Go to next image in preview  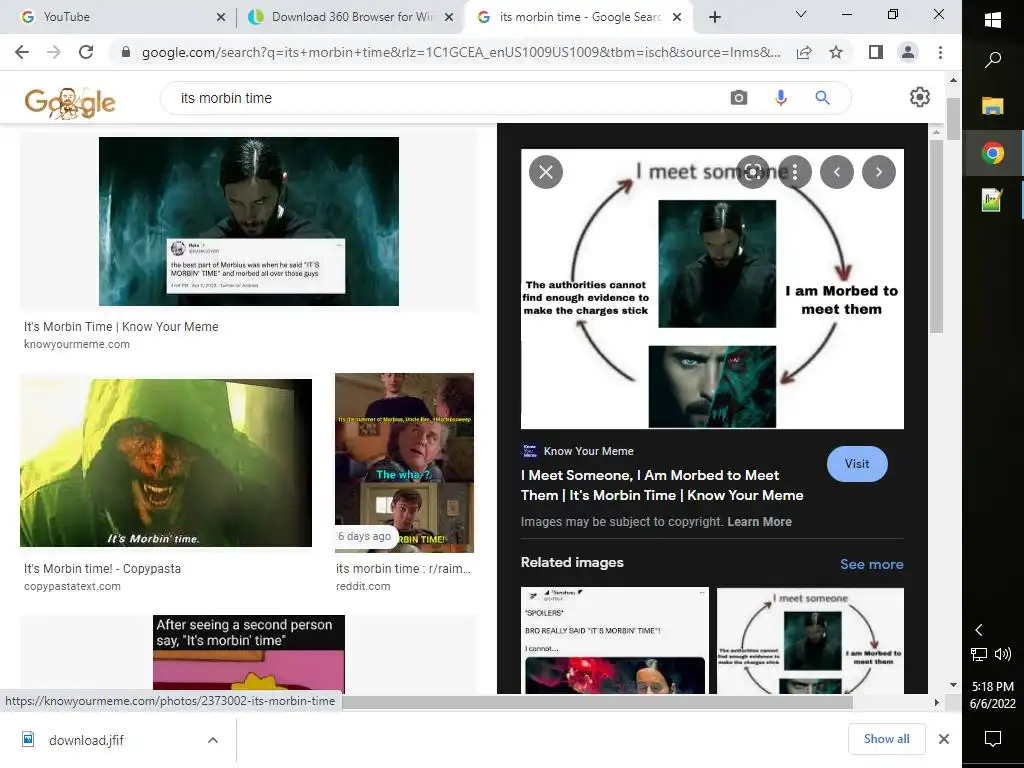(878, 172)
